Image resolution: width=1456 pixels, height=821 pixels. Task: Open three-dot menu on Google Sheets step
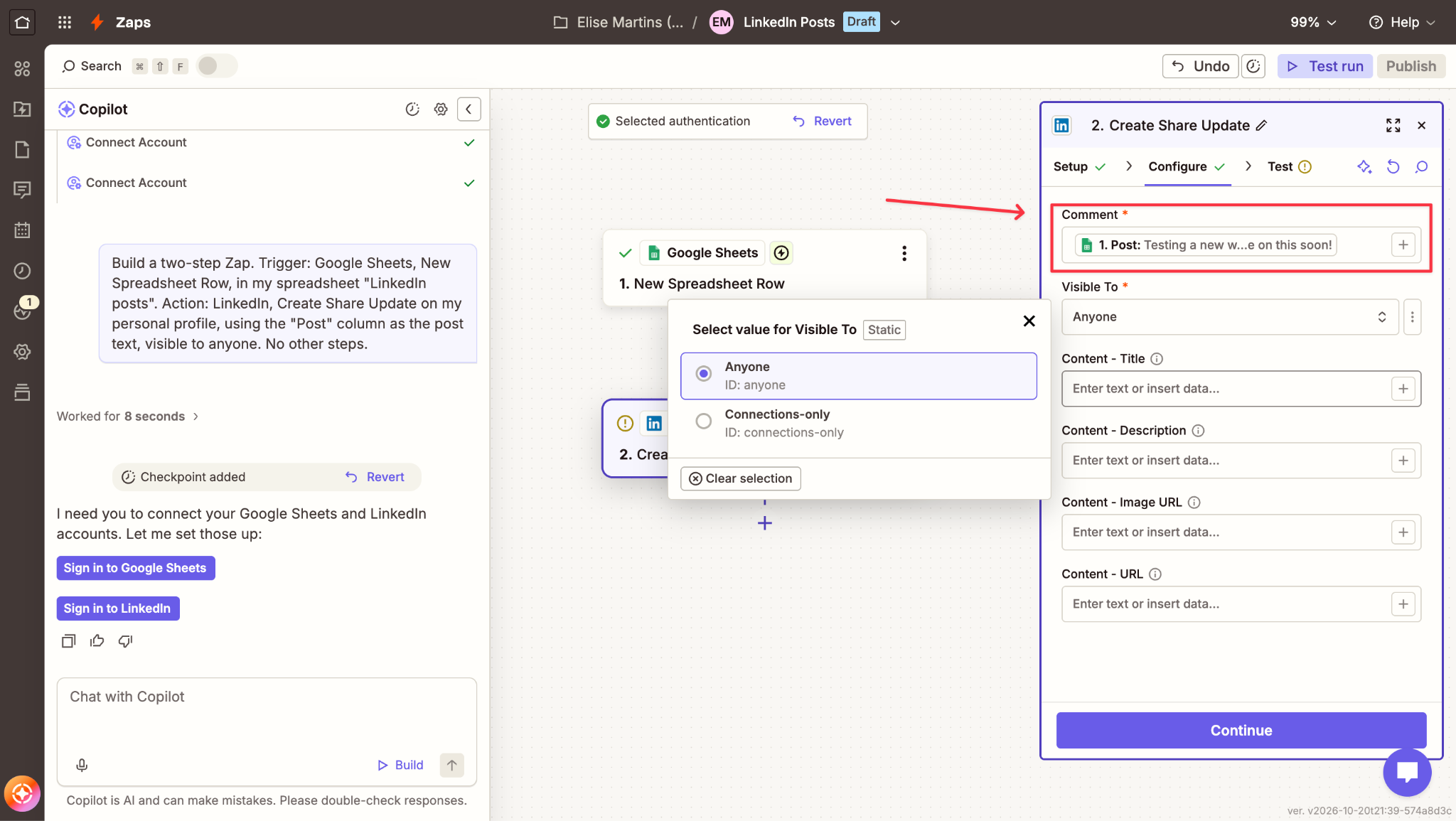[904, 253]
